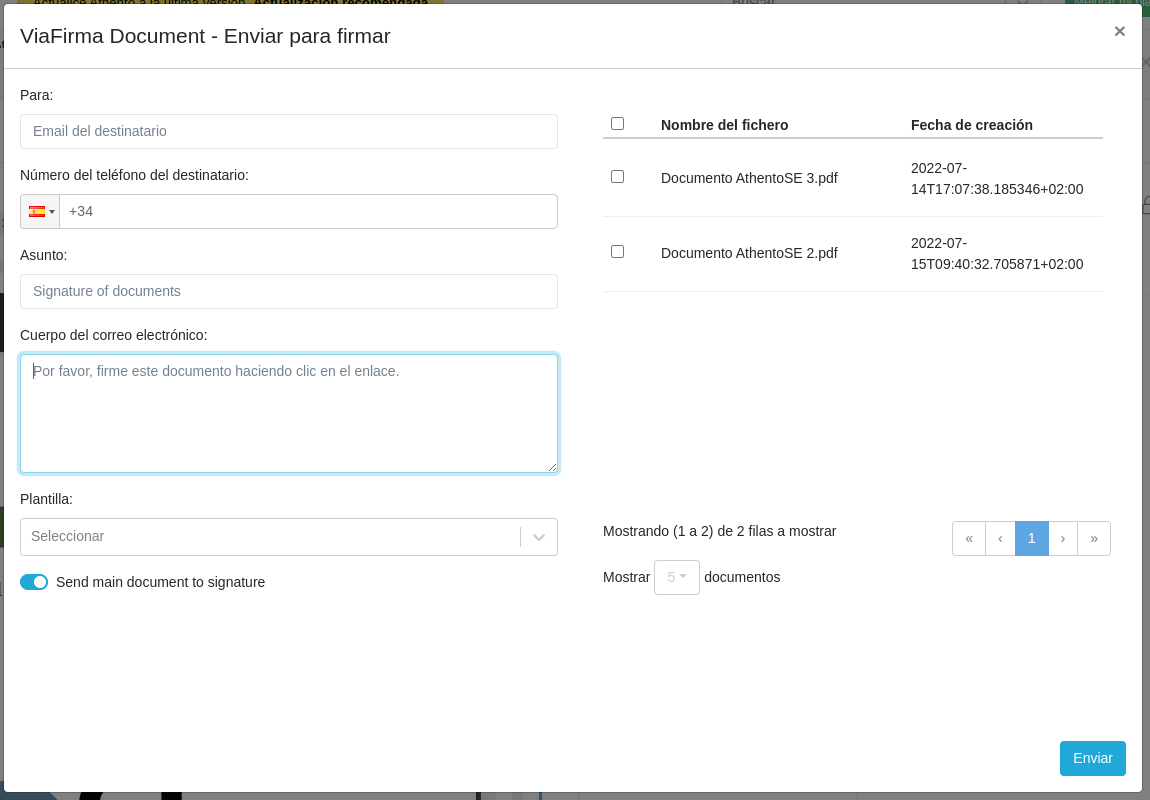
Task: Jump to last page with double-right arrow
Action: (x=1093, y=538)
